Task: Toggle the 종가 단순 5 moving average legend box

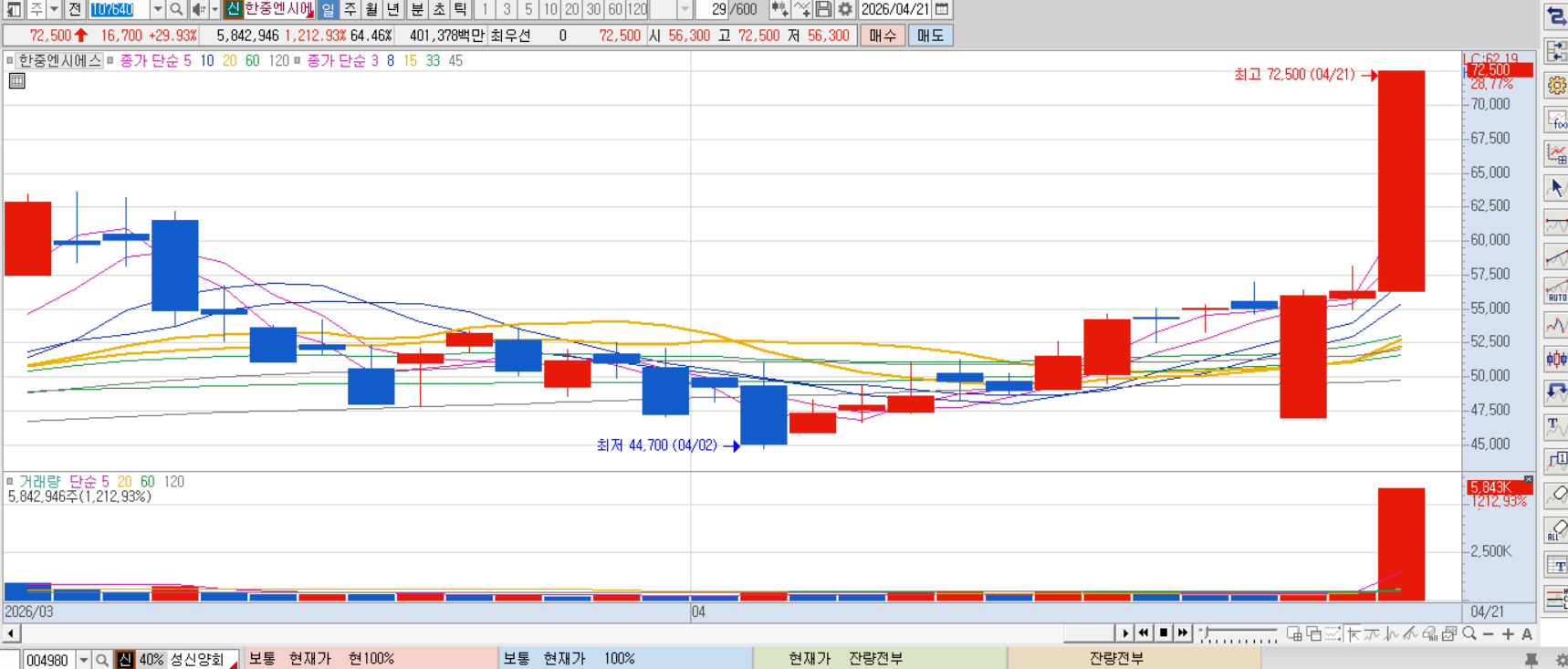Action: pyautogui.click(x=110, y=60)
